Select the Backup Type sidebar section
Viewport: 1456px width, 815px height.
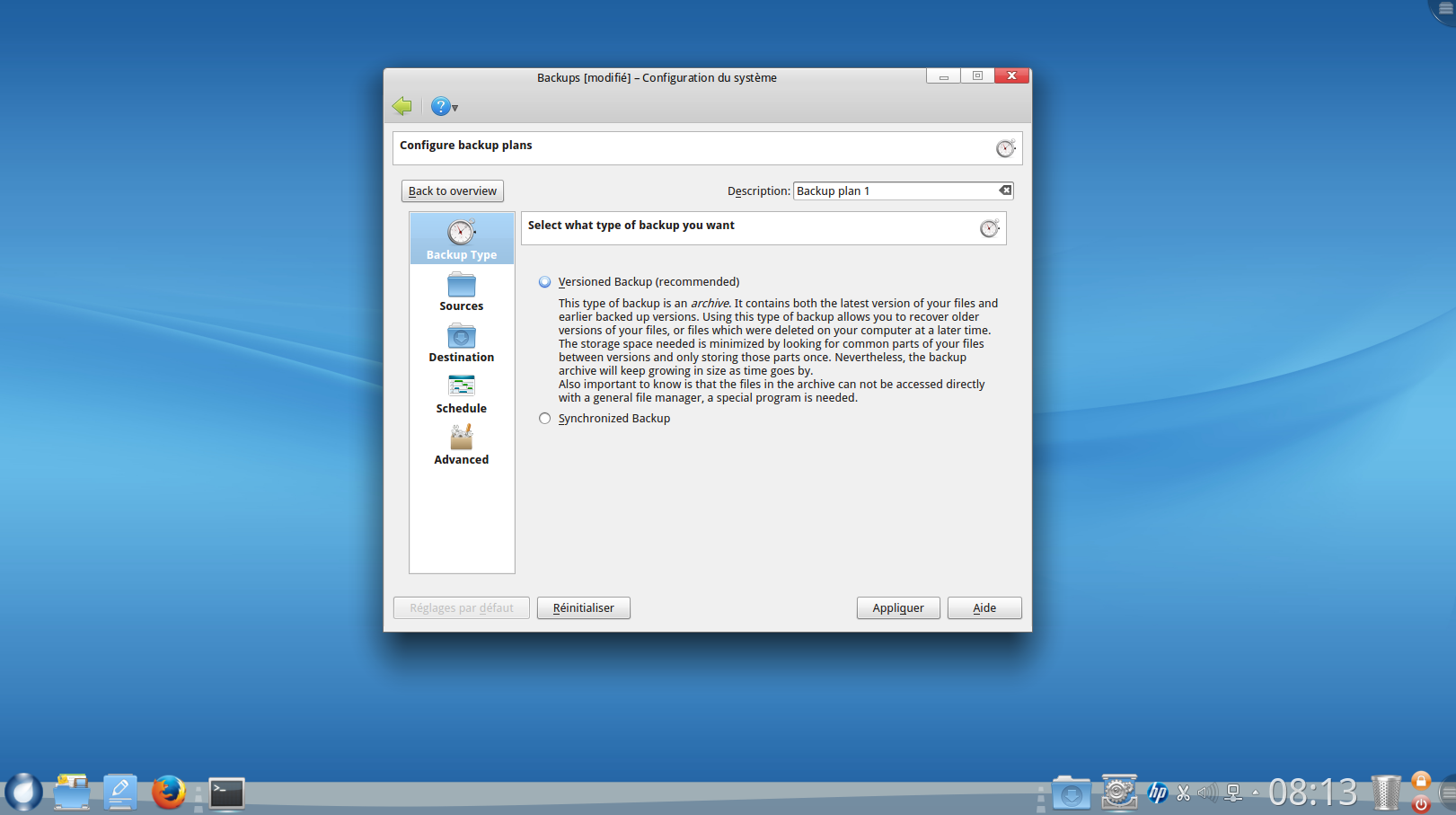461,239
